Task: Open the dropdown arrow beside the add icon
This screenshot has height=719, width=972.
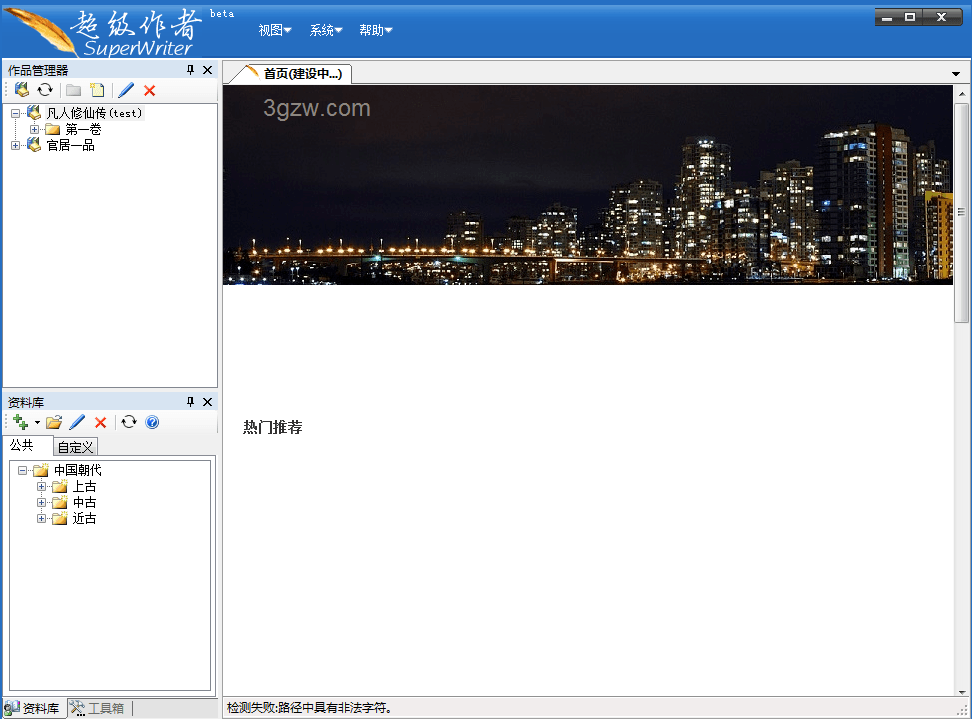Action: (37, 423)
